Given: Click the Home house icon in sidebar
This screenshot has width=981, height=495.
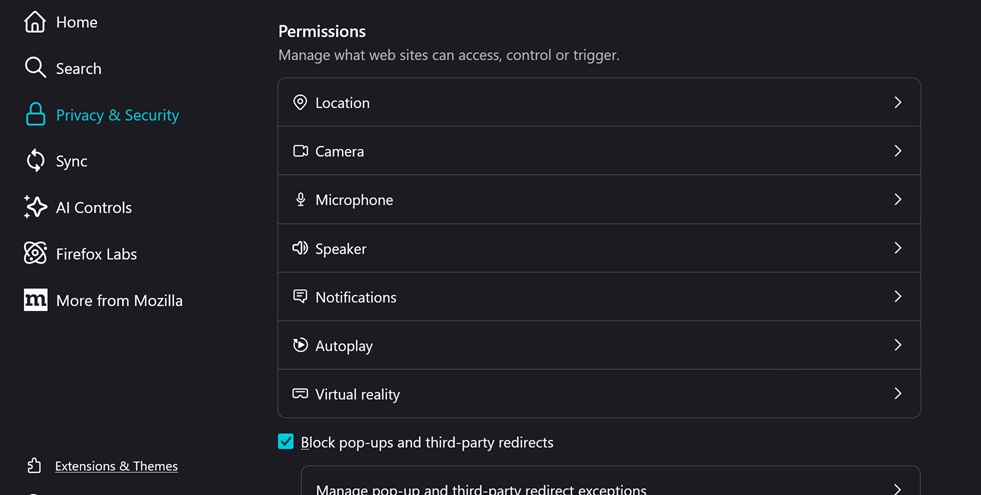Looking at the screenshot, I should pos(35,22).
